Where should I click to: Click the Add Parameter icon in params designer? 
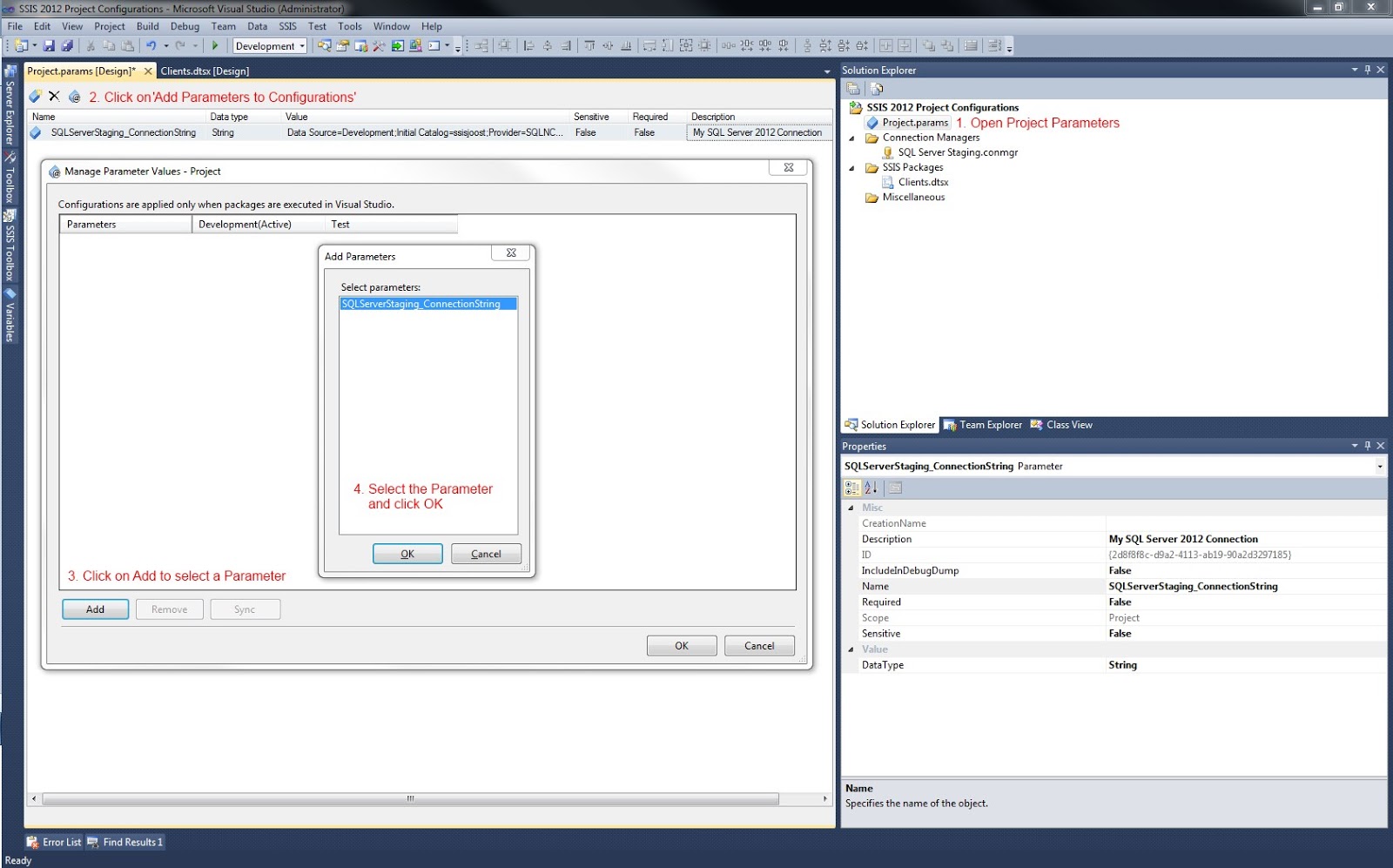[x=35, y=97]
